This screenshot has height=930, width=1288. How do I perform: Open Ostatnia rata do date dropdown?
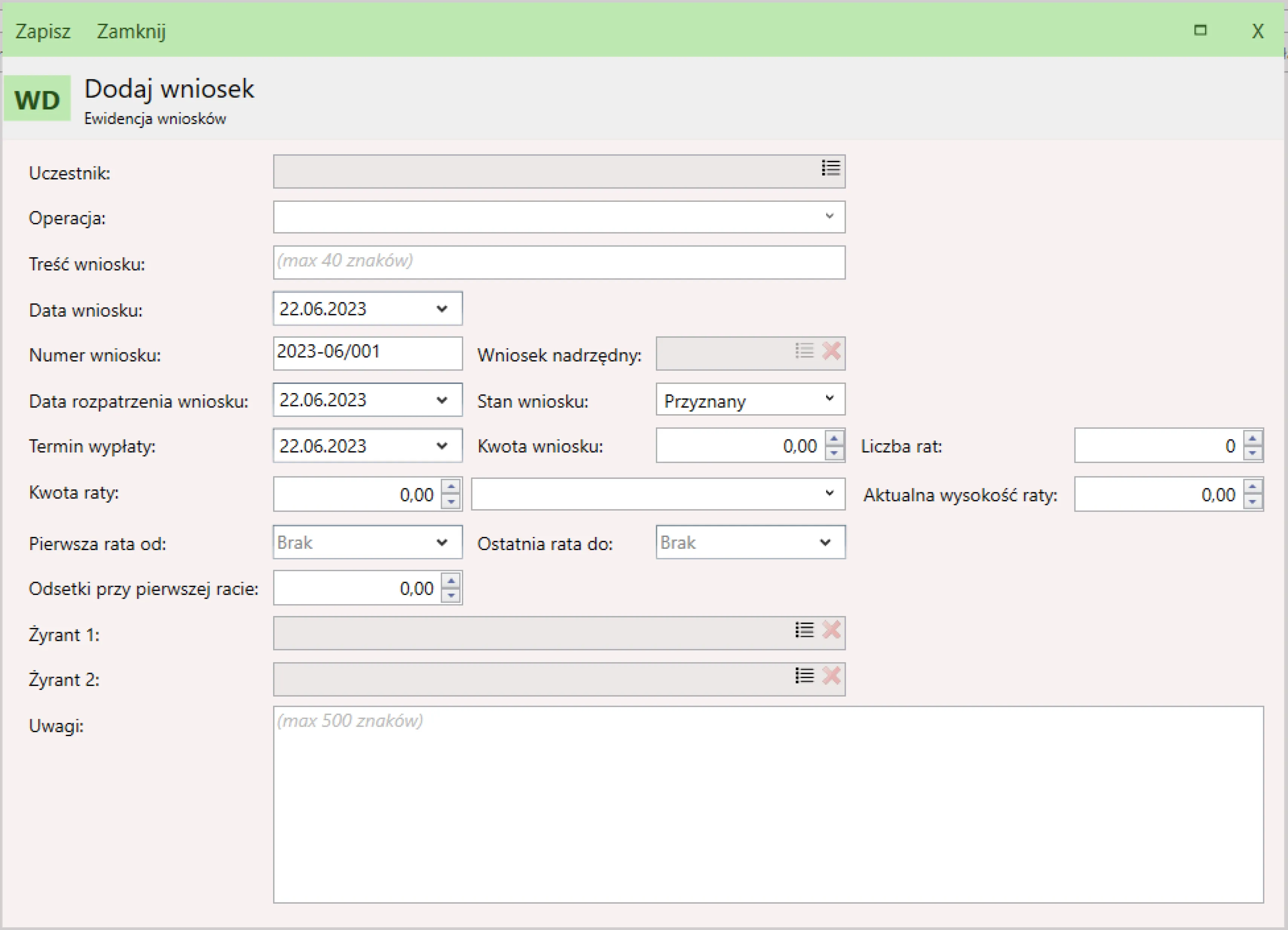tap(826, 543)
